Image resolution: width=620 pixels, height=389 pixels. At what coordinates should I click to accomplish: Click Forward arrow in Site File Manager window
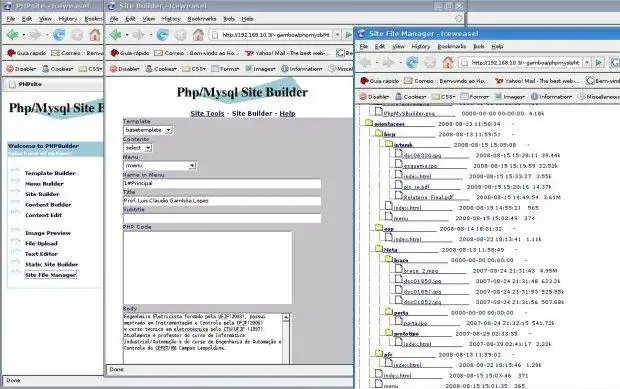(389, 62)
